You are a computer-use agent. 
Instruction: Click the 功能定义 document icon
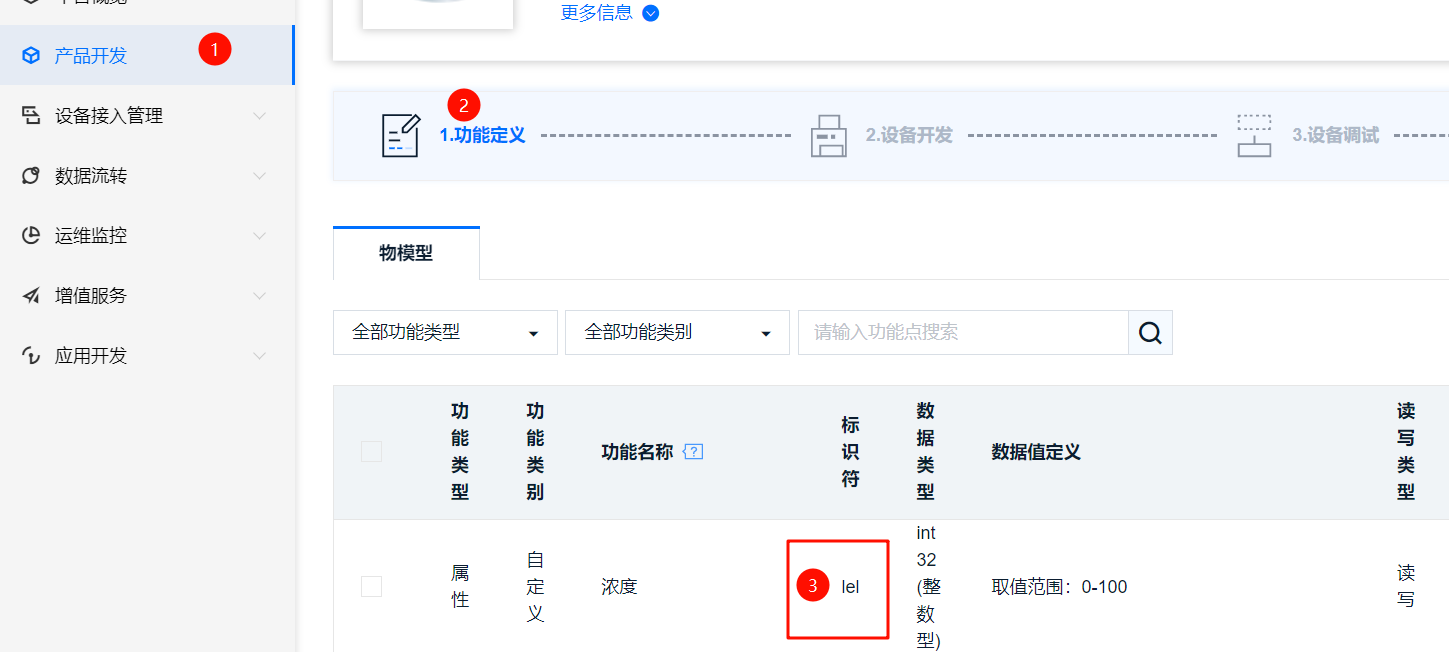click(400, 135)
